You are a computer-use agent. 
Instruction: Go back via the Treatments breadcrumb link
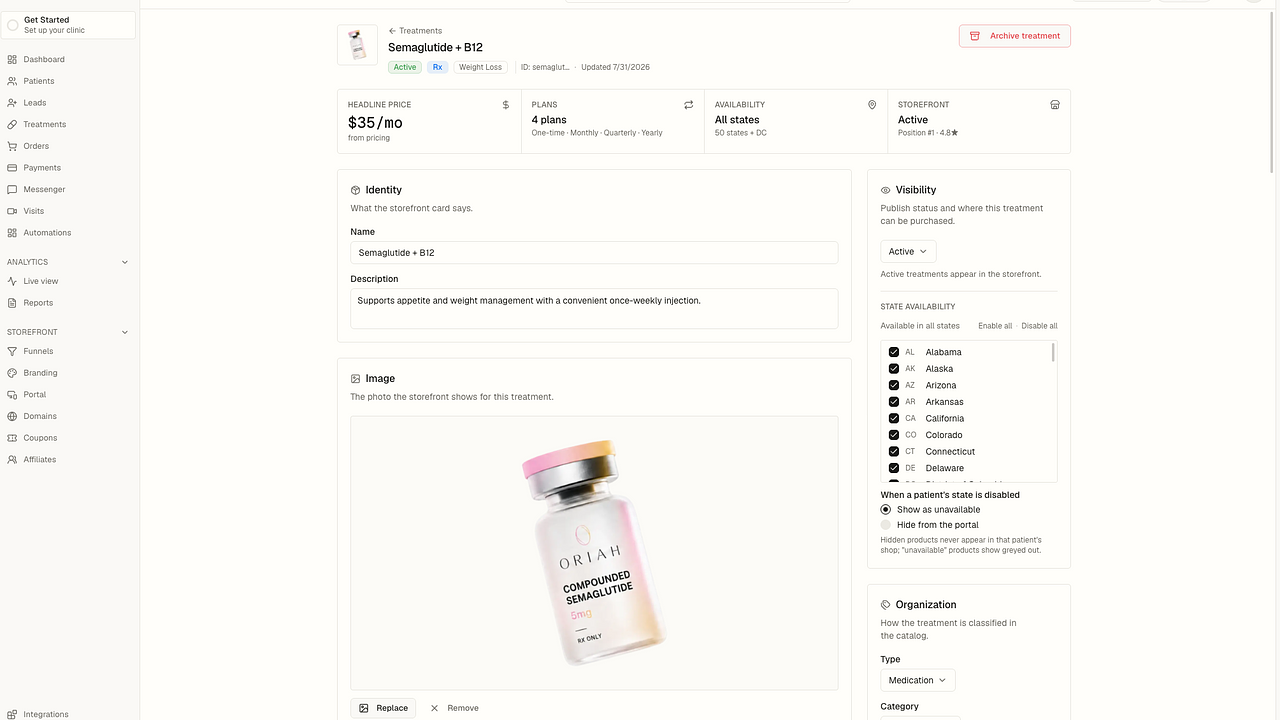tap(415, 31)
